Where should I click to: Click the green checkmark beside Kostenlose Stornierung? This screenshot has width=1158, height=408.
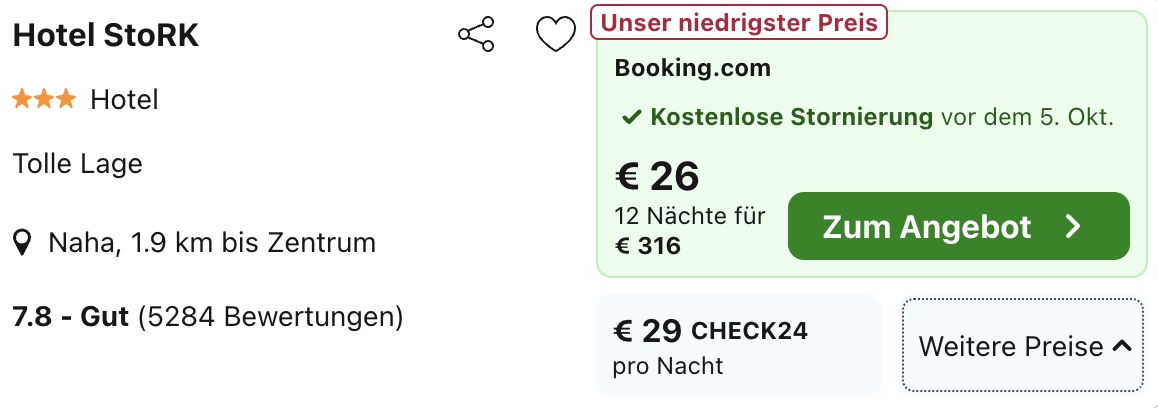(631, 118)
